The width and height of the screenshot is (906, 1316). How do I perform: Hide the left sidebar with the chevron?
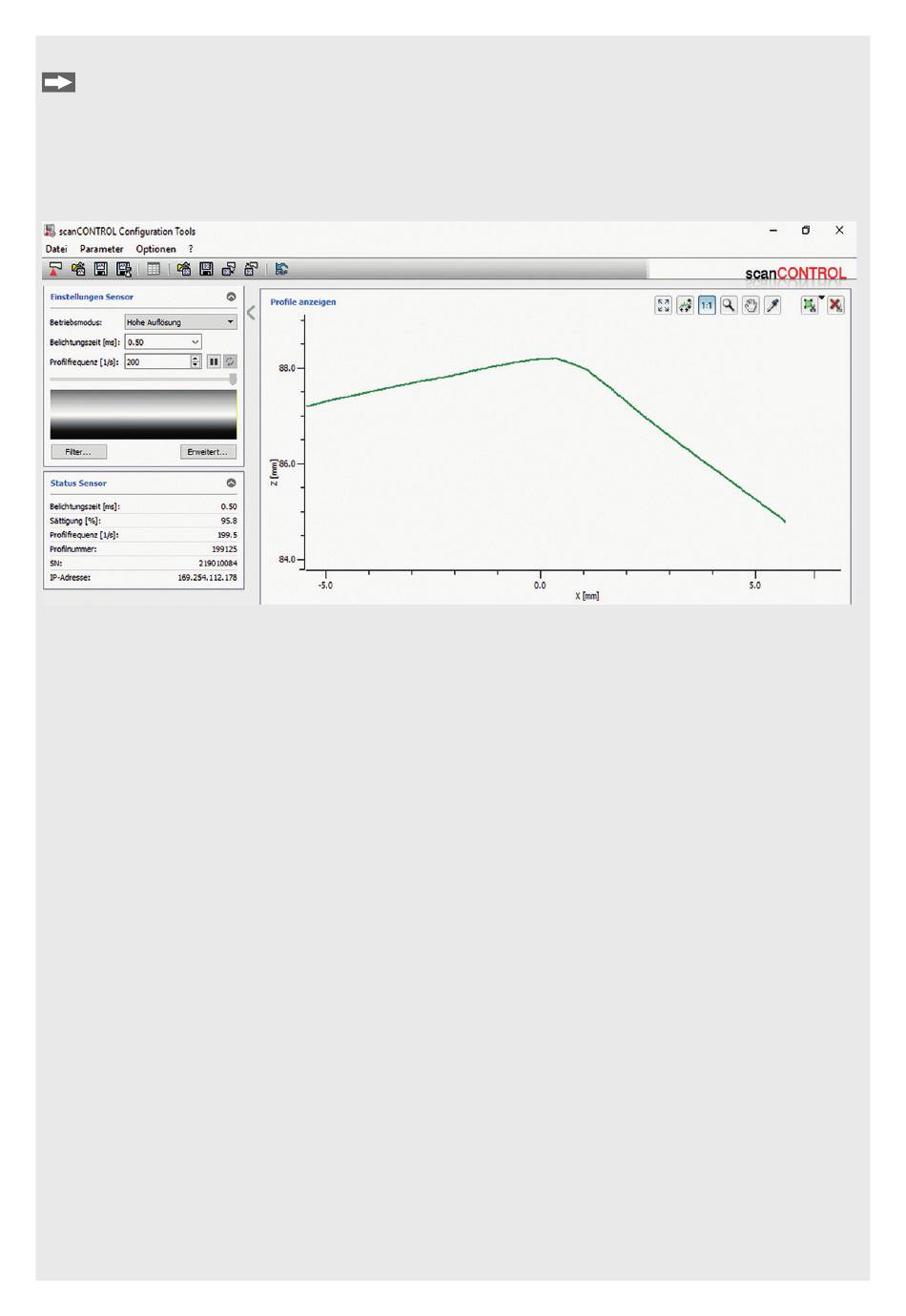[252, 313]
